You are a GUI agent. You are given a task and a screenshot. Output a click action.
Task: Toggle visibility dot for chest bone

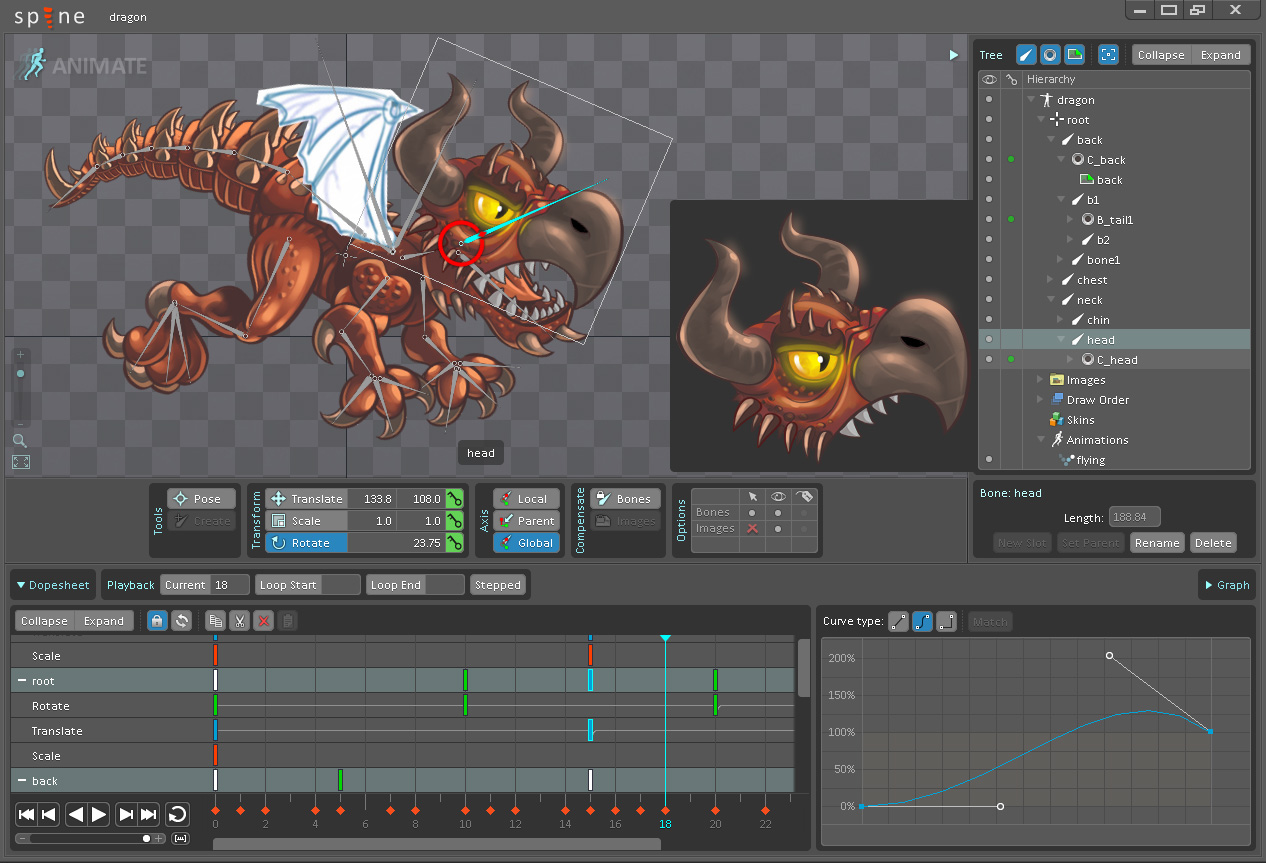[x=989, y=279]
